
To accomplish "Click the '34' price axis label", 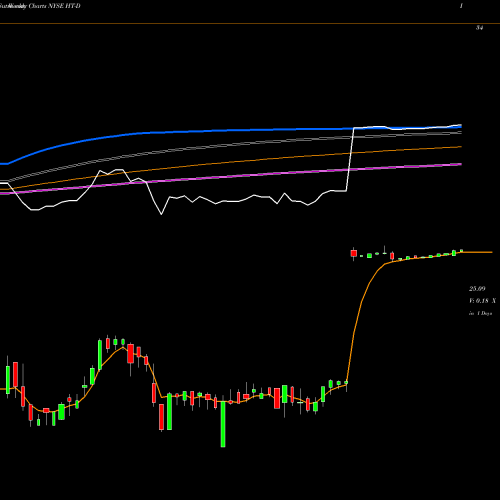I will coord(479,28).
